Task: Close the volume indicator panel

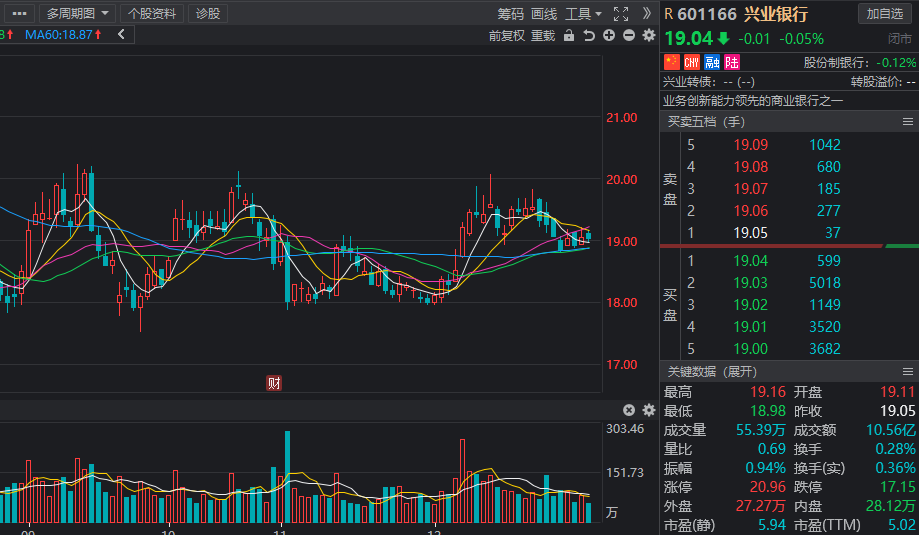Action: coord(629,410)
